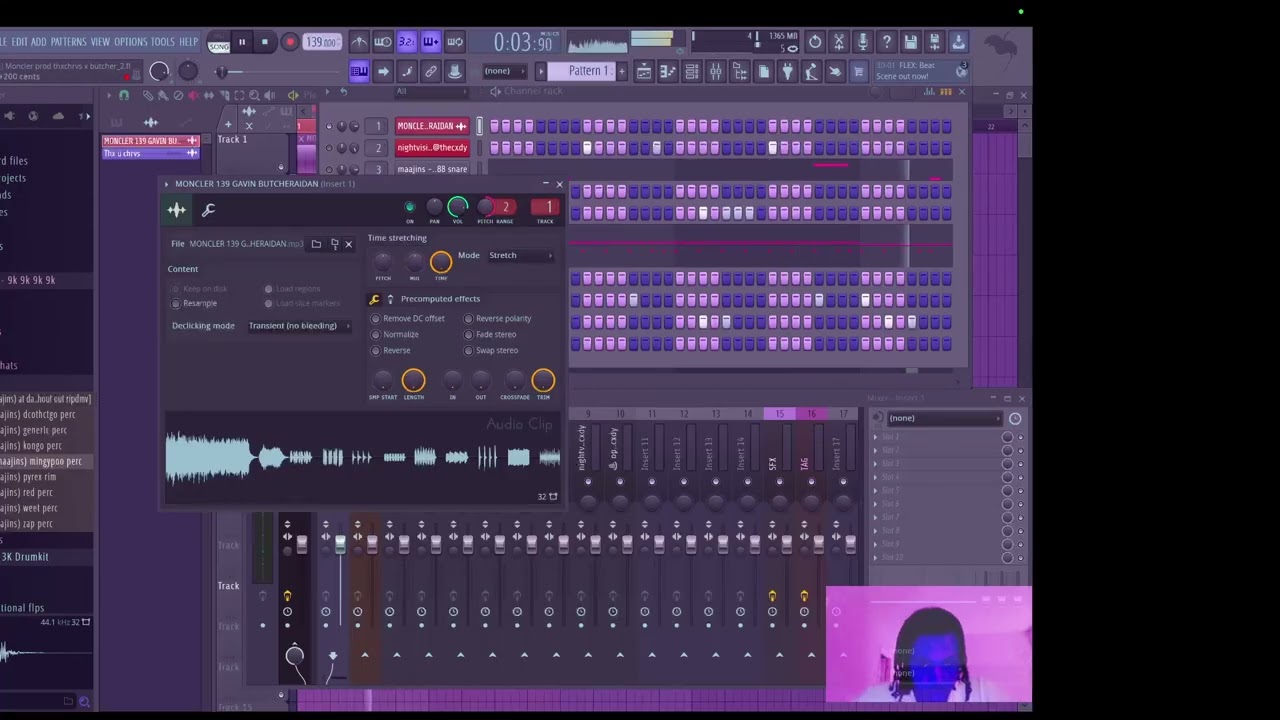Expand mixer Slot 1 arrow
Image resolution: width=1280 pixels, height=720 pixels.
[876, 437]
